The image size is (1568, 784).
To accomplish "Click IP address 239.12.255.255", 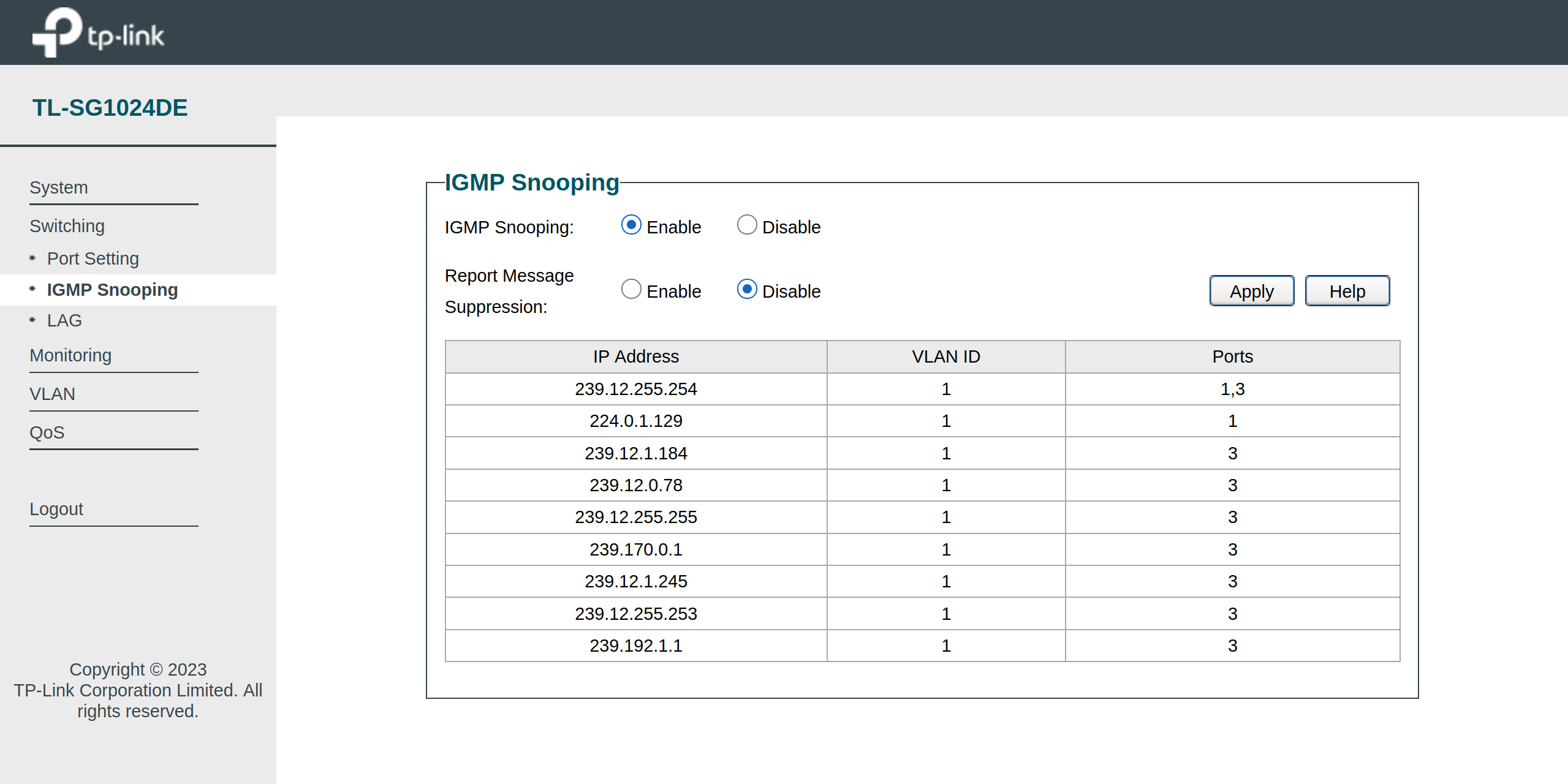I will click(636, 517).
